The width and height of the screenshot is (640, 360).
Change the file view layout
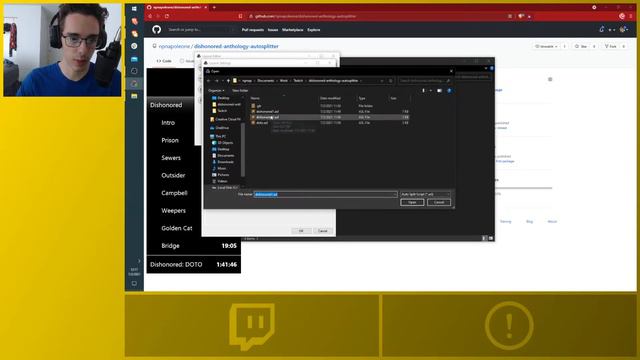coord(424,91)
